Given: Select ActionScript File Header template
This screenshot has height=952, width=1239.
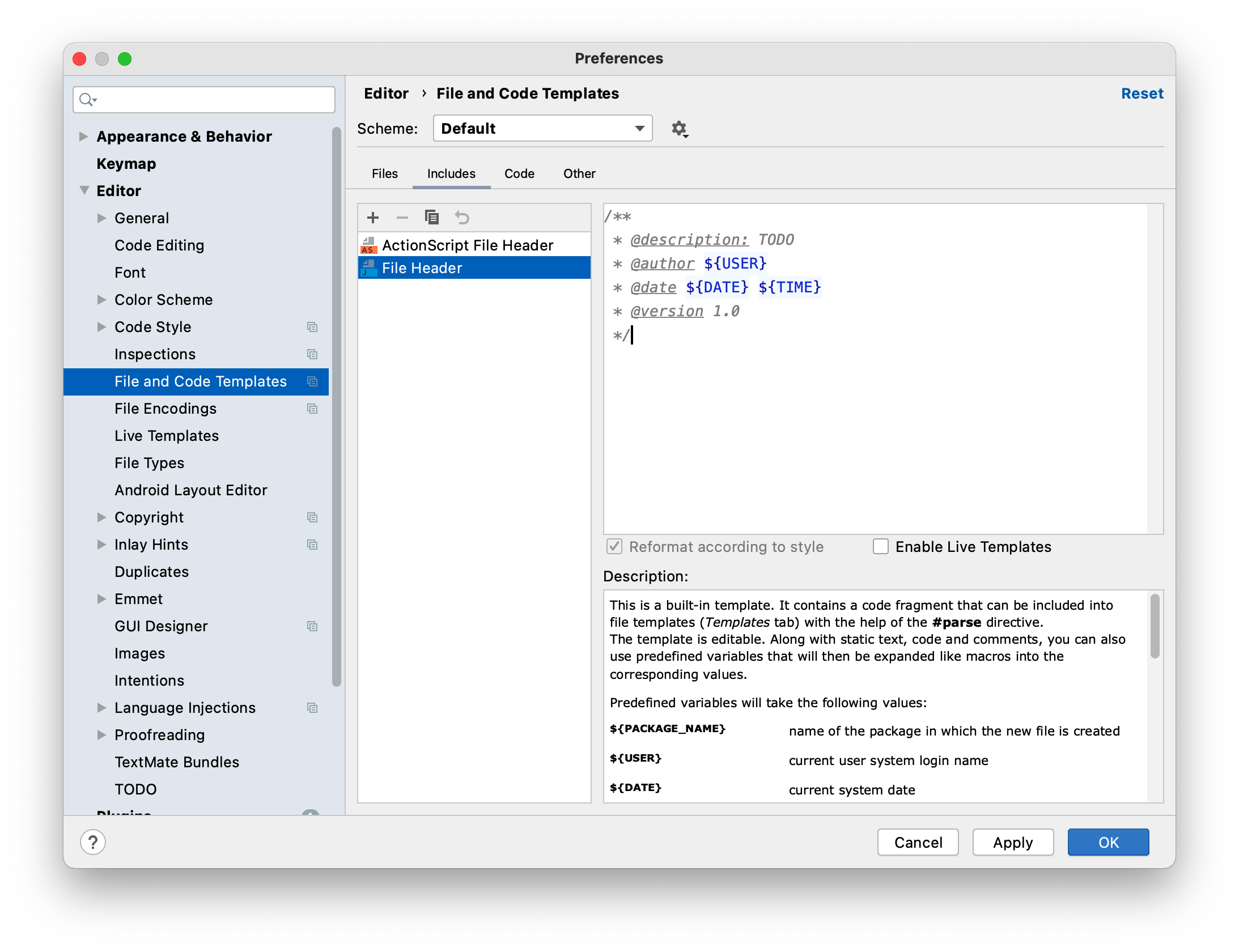Looking at the screenshot, I should (x=474, y=245).
